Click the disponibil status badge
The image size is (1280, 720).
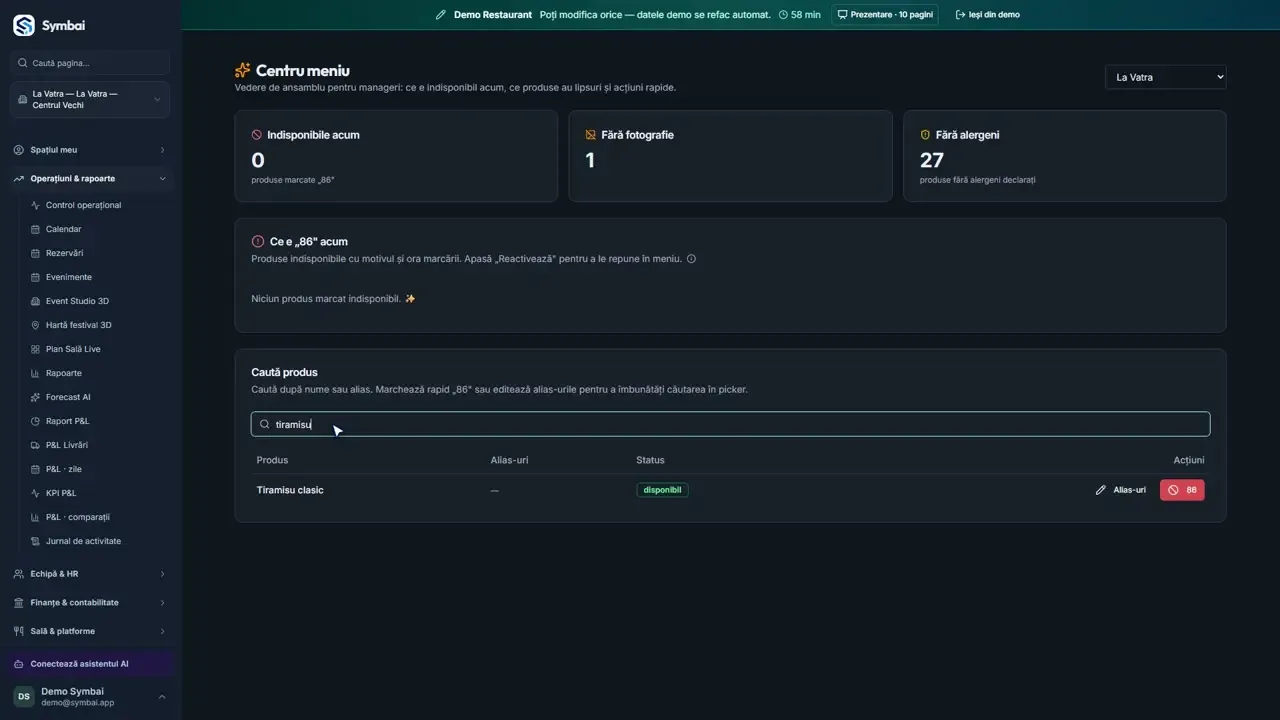[662, 490]
